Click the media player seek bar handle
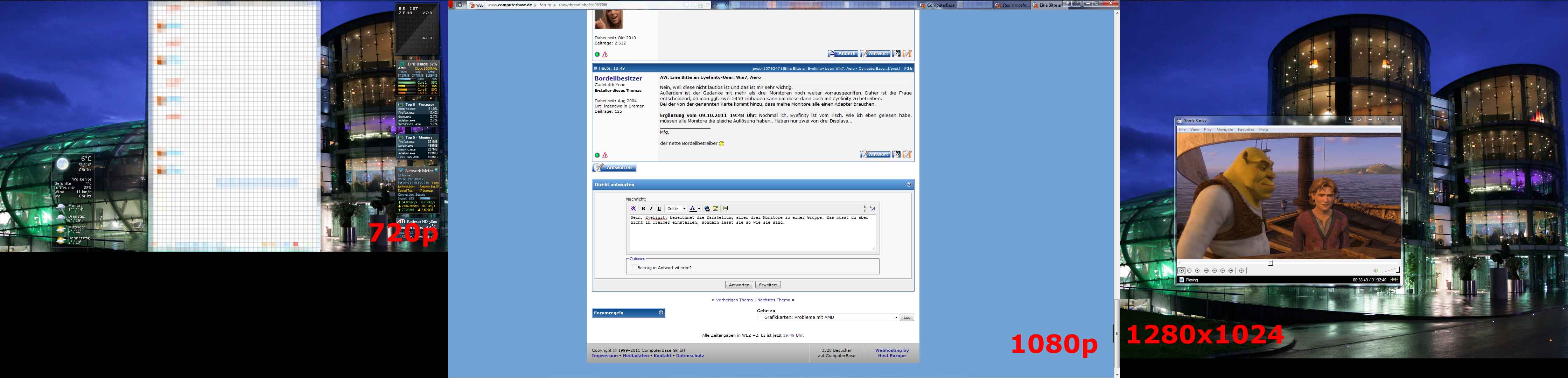This screenshot has width=1568, height=378. (1270, 263)
